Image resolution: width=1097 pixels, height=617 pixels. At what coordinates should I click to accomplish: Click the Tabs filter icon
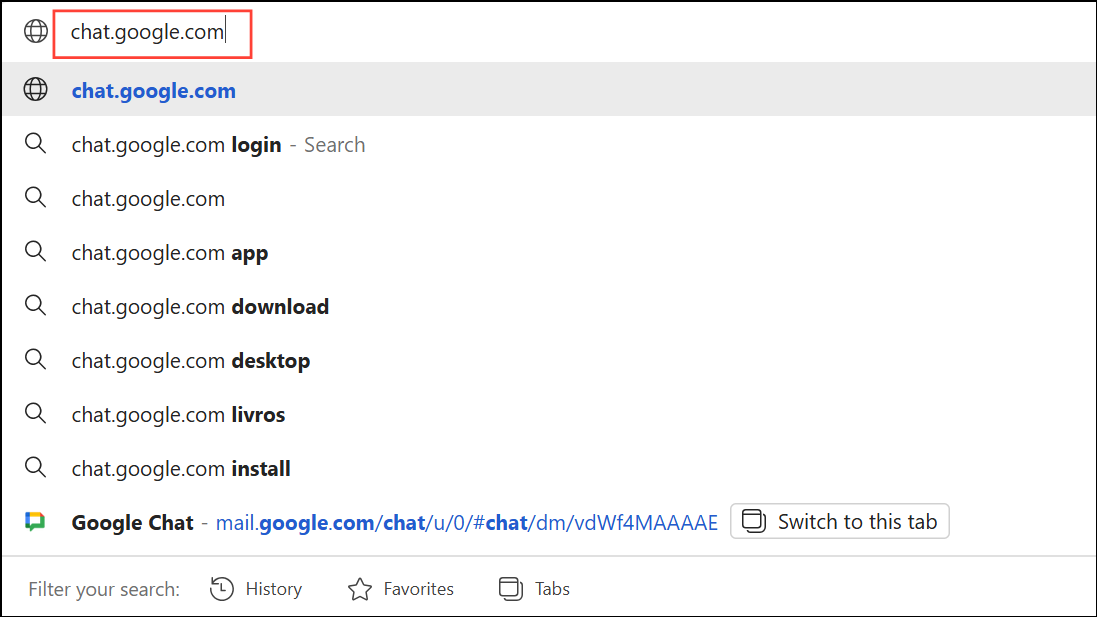(x=511, y=589)
